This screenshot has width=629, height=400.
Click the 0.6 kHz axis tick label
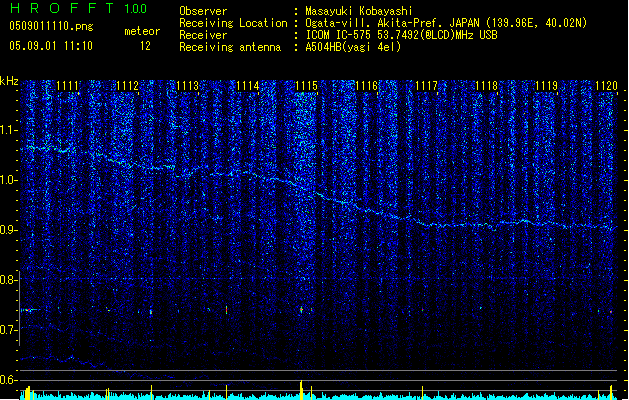pos(9,380)
